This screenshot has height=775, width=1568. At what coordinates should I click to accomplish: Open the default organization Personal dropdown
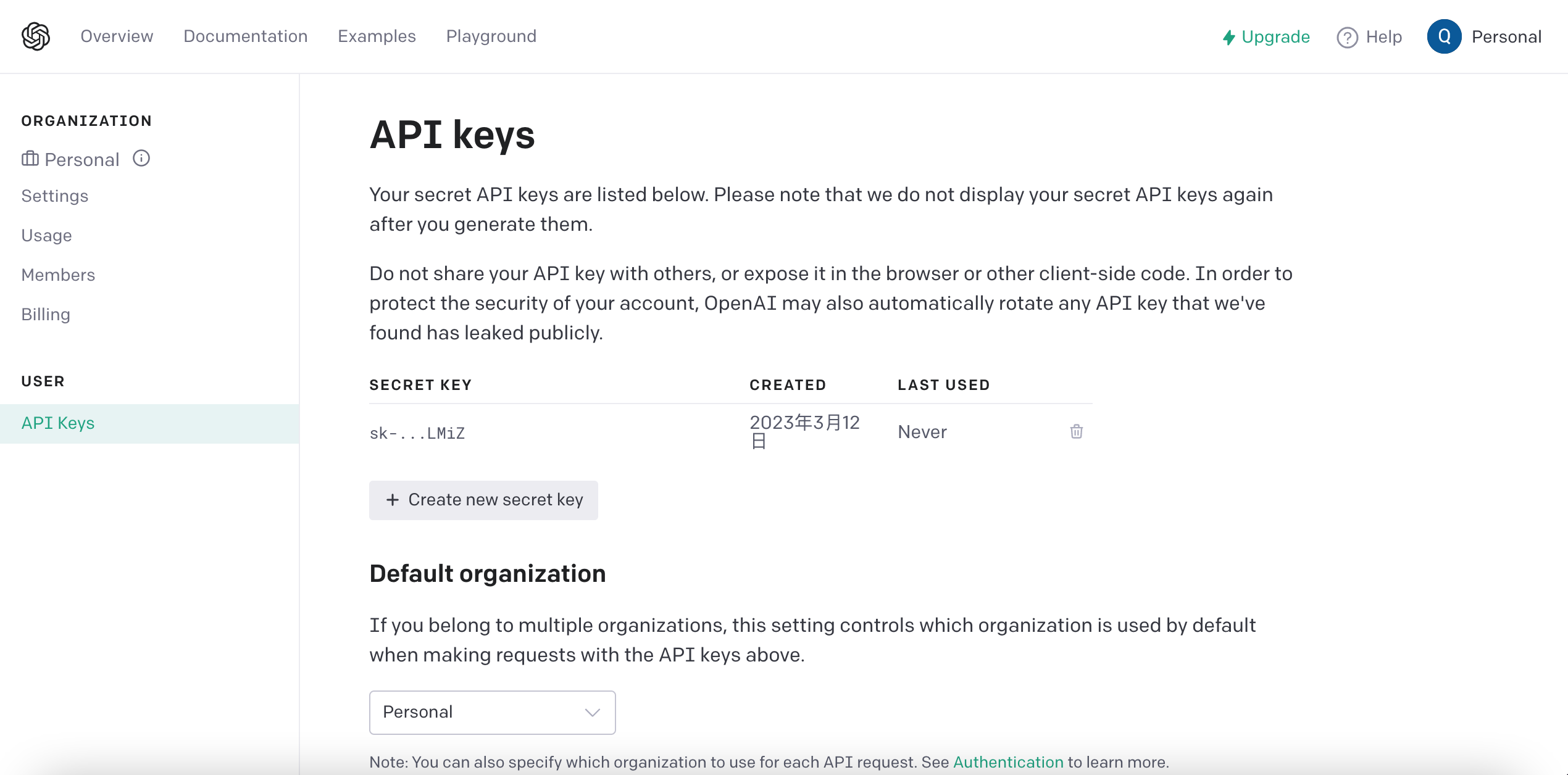point(492,712)
